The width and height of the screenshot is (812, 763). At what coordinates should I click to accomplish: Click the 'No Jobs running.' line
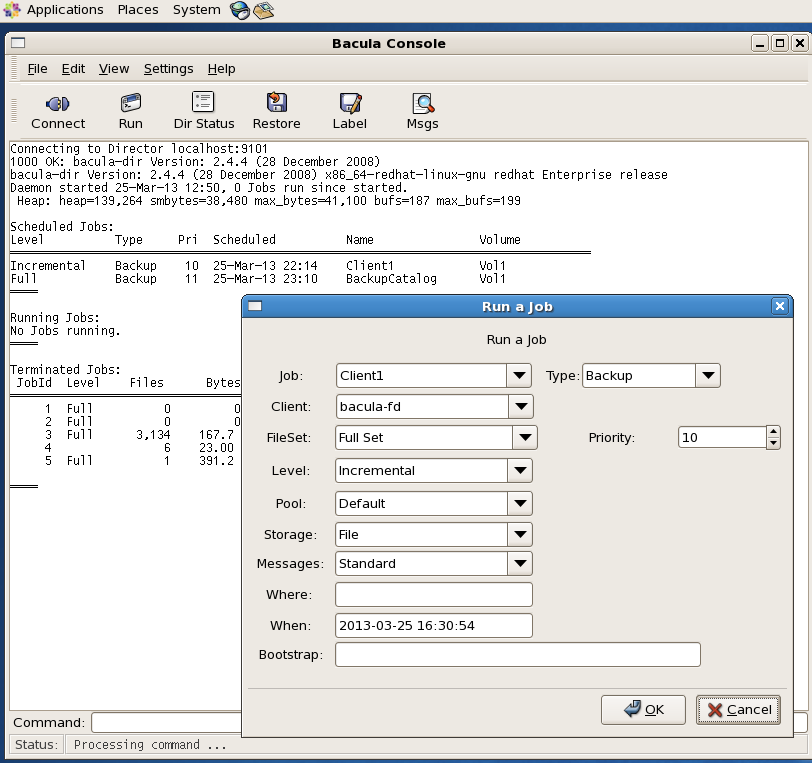tap(65, 330)
